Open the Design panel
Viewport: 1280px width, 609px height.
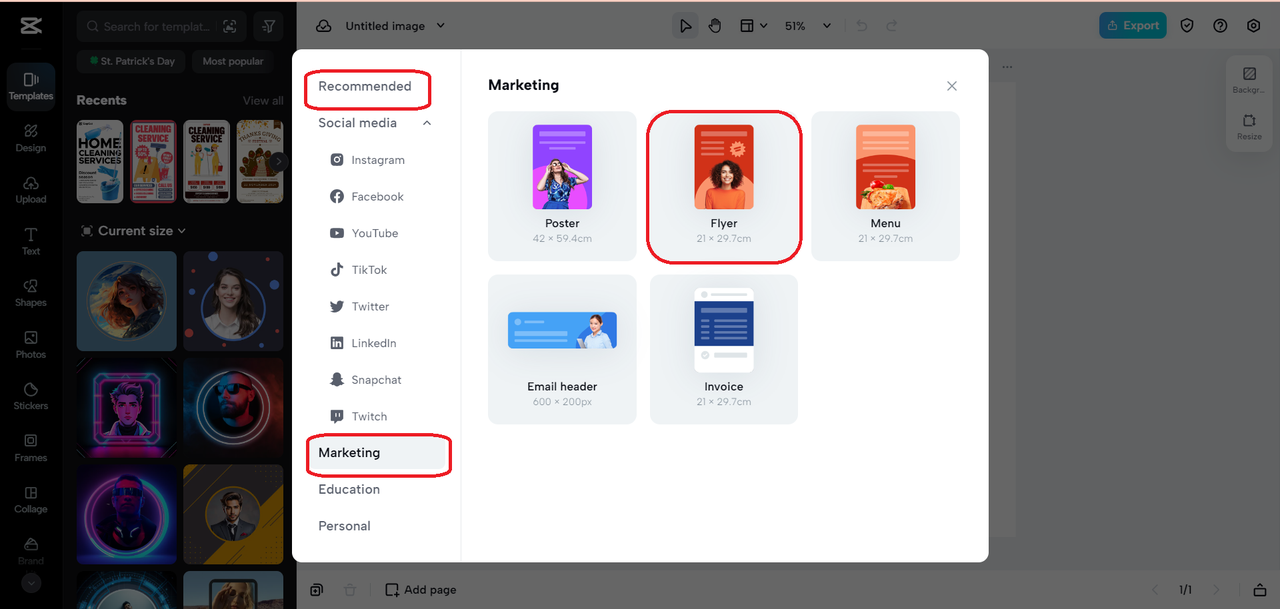[31, 138]
